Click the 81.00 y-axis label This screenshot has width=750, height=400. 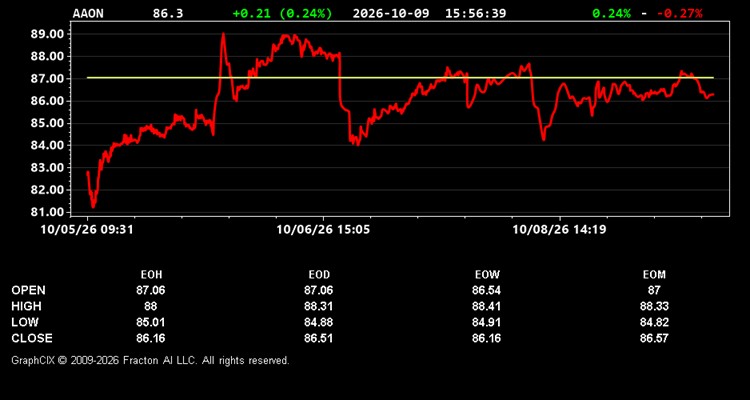[47, 212]
